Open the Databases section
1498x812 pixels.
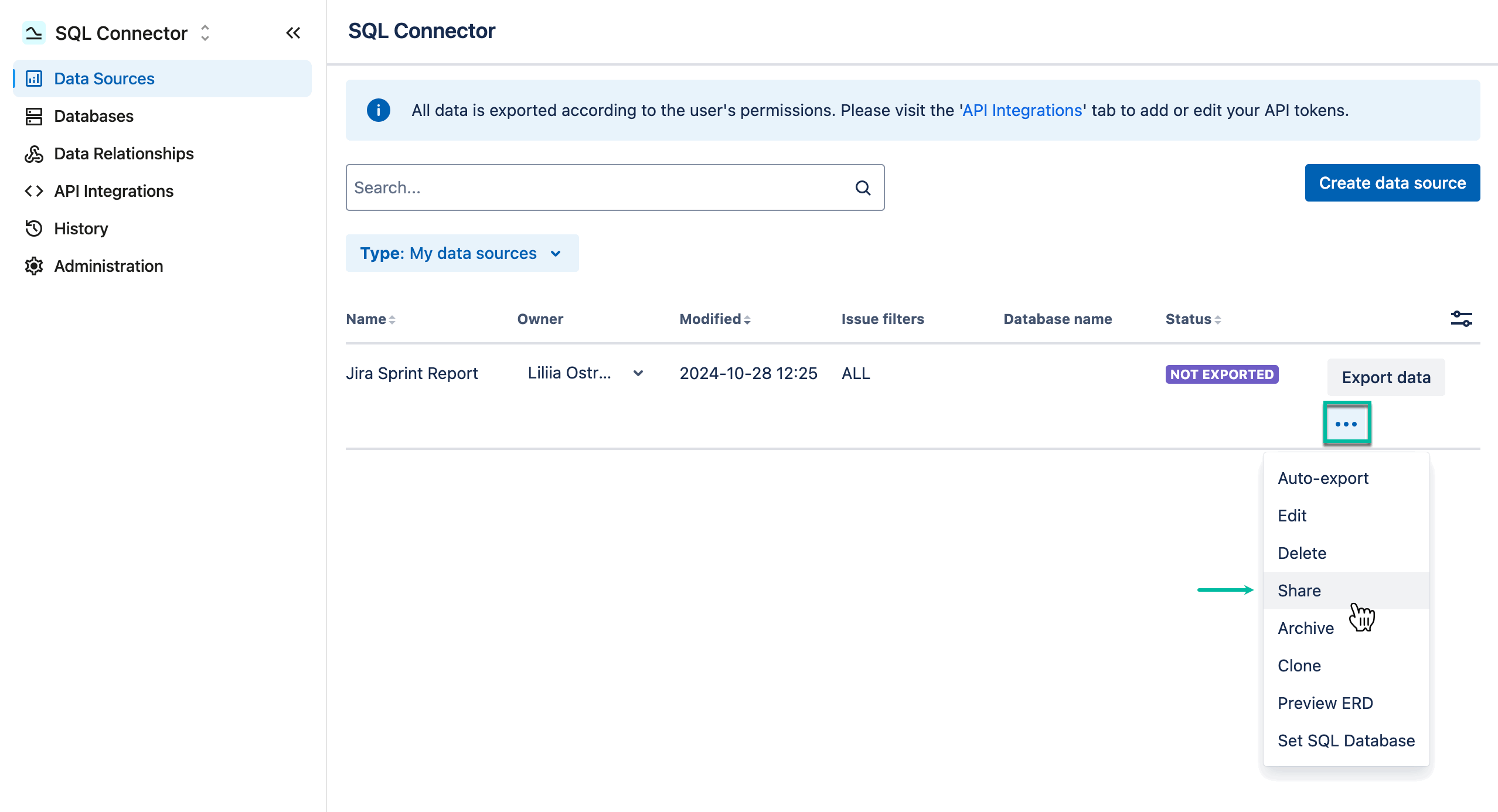(x=93, y=116)
